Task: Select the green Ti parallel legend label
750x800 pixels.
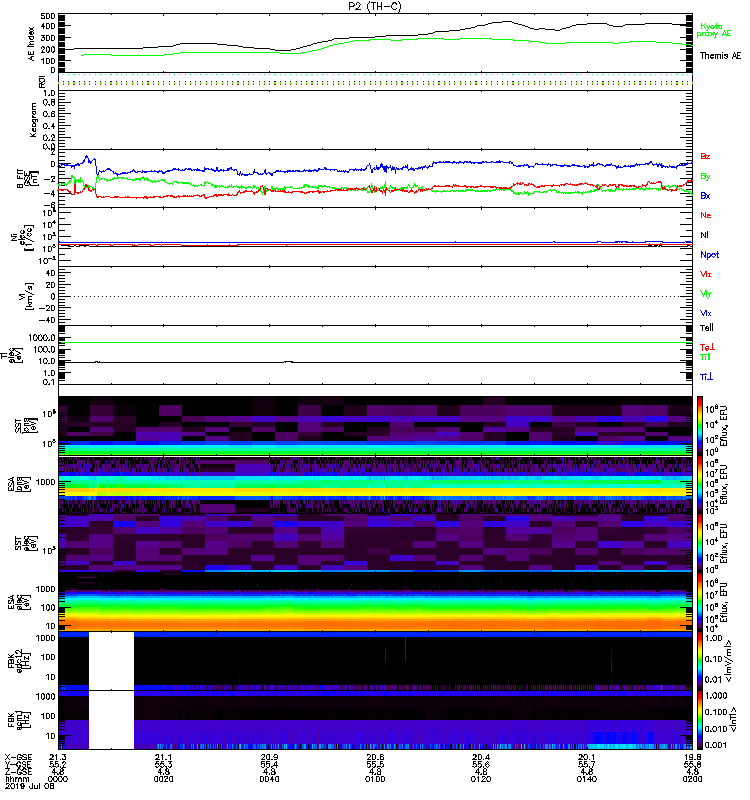Action: click(x=705, y=357)
